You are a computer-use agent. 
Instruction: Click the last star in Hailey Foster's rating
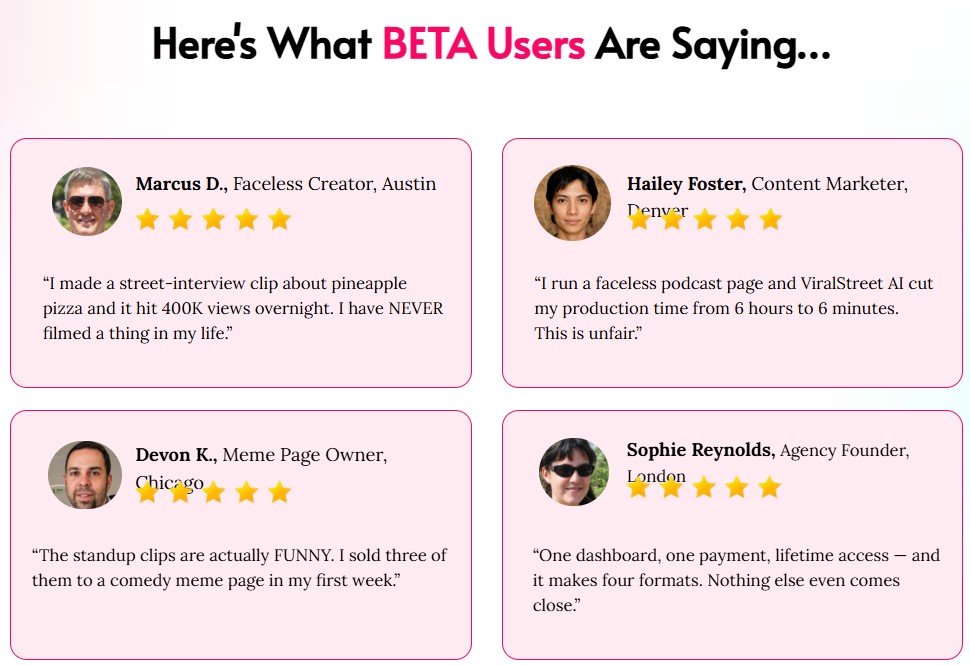pos(770,219)
